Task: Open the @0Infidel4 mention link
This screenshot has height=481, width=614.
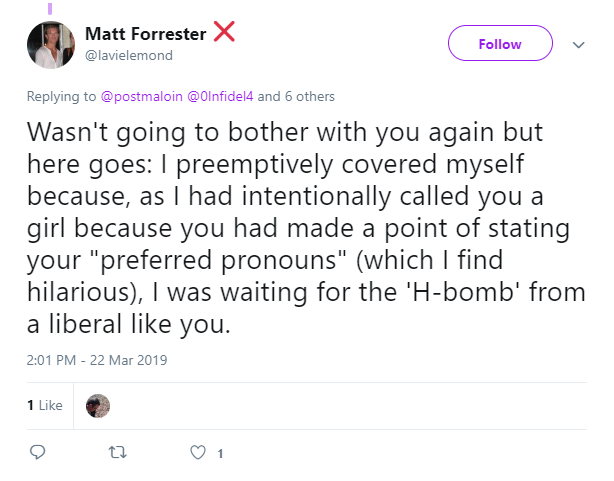Action: 220,96
